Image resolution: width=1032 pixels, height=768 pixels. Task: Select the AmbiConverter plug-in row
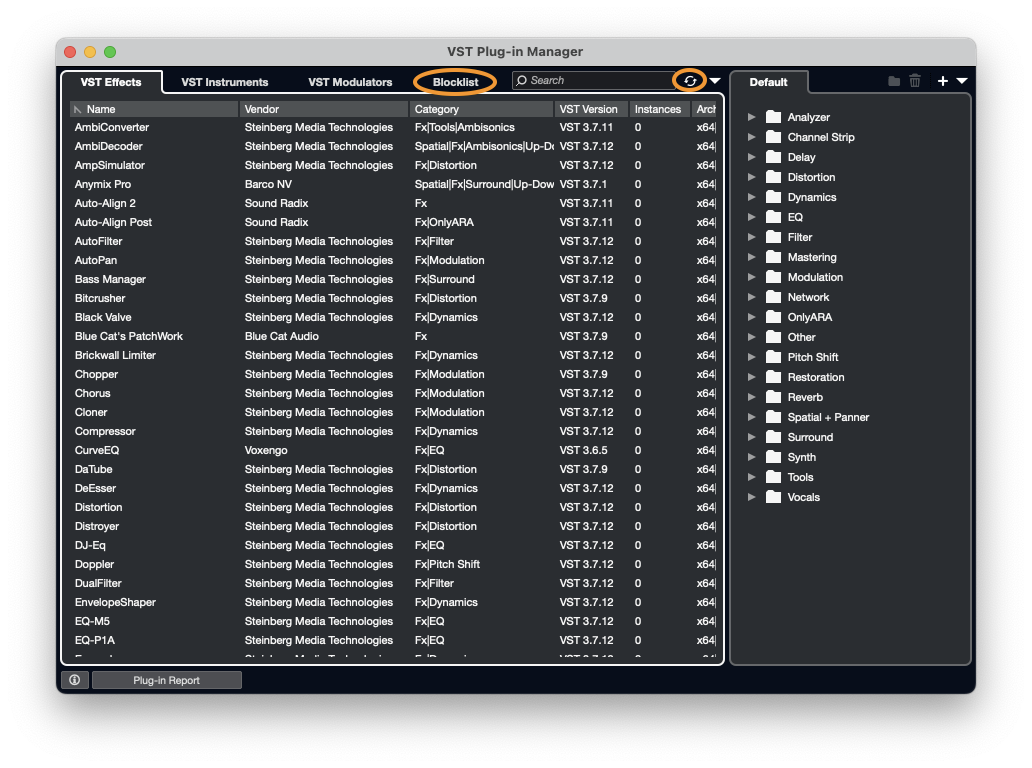tap(394, 127)
